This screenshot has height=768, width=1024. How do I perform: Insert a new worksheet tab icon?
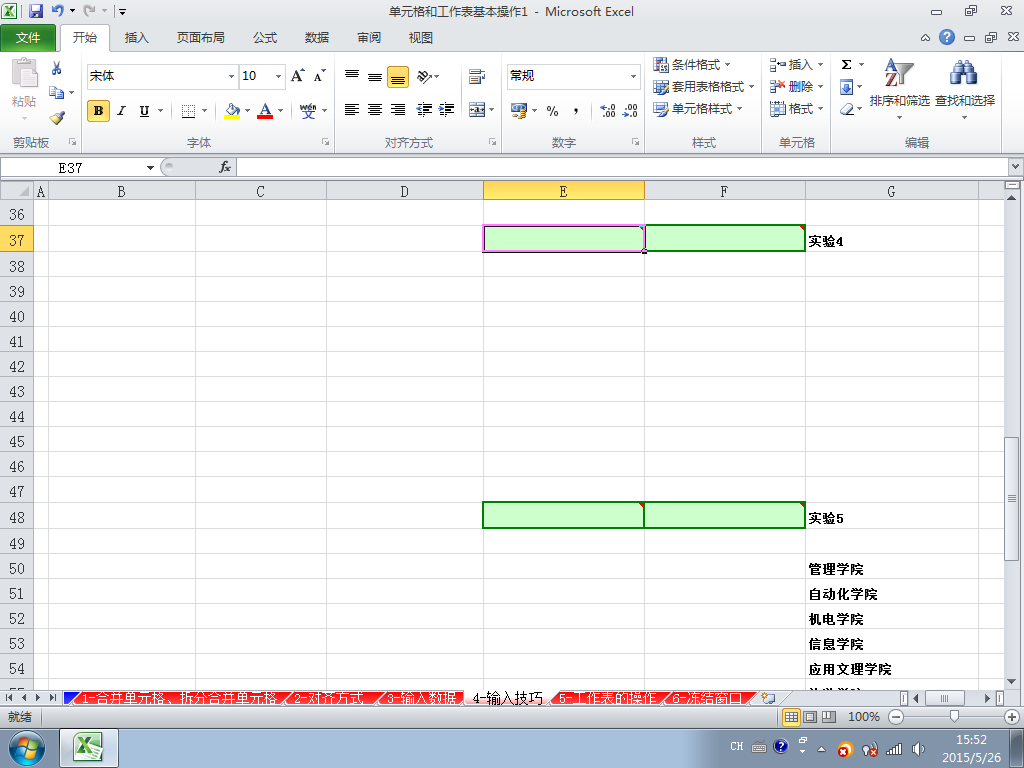769,697
